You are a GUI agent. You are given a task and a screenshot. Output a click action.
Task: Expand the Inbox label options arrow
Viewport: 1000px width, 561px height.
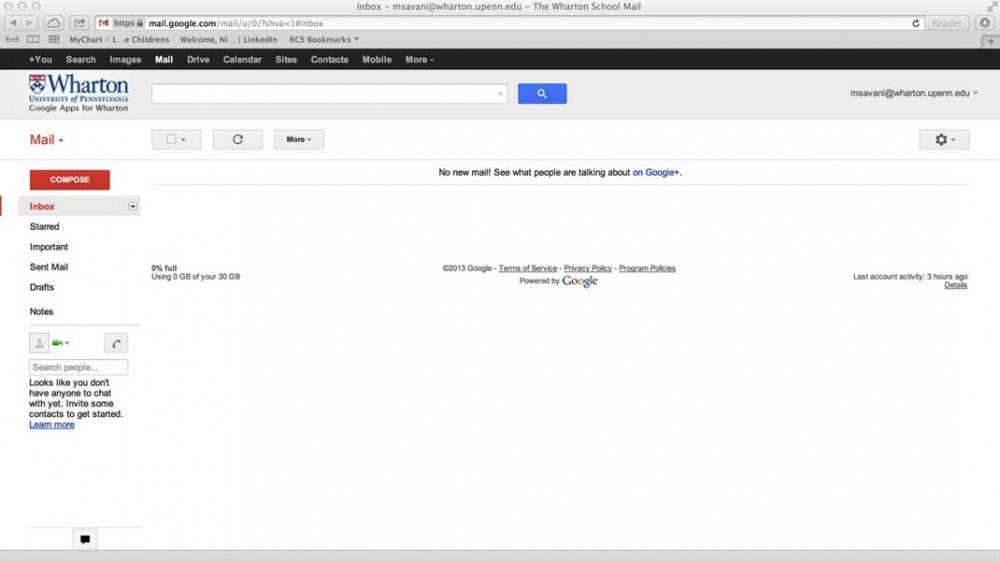point(133,206)
